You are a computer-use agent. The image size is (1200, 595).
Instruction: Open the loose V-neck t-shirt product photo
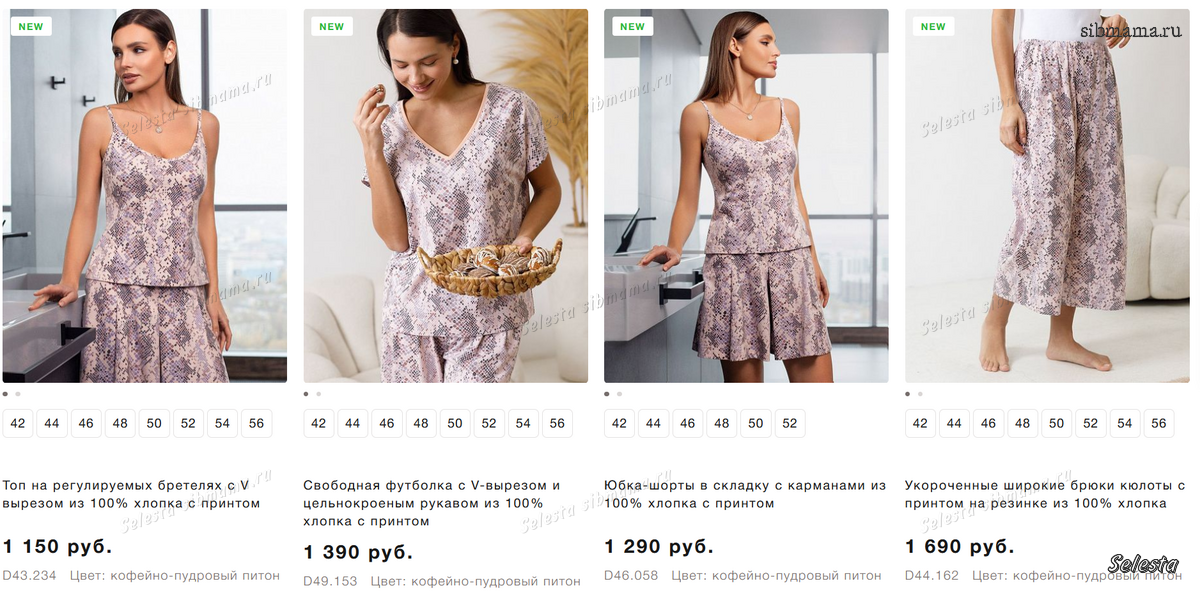pyautogui.click(x=445, y=196)
